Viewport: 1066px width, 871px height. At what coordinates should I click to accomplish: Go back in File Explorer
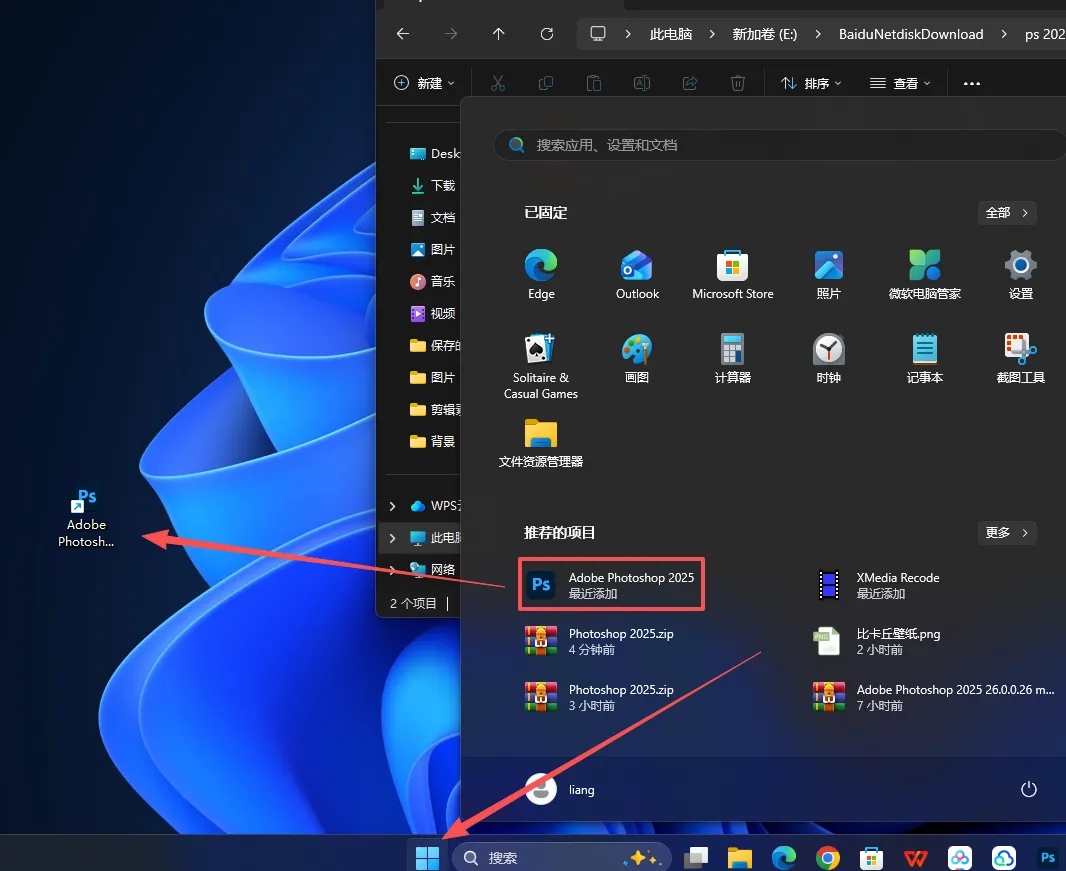click(x=402, y=33)
